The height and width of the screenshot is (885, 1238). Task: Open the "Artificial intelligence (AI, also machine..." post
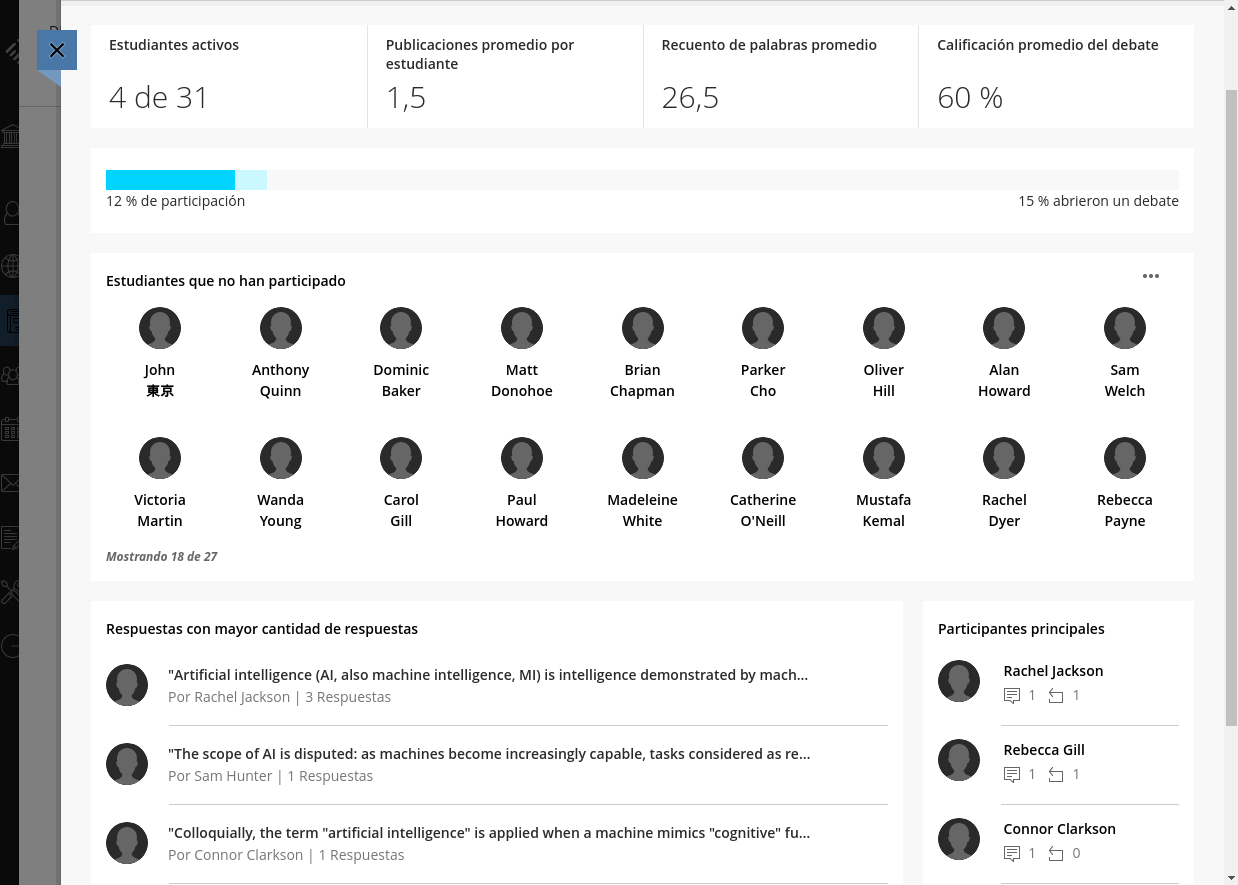tap(488, 674)
